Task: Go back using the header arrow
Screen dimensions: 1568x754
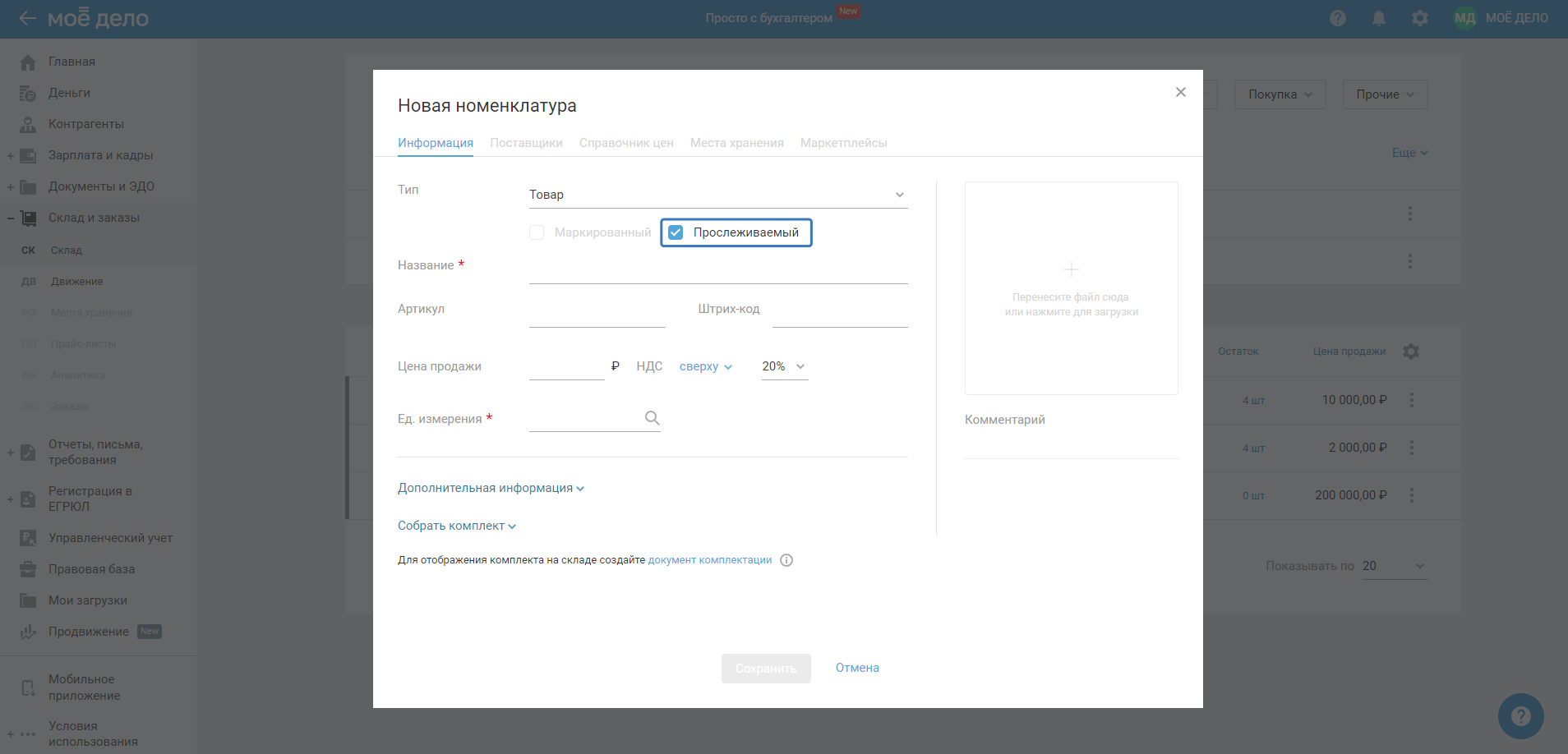Action: pos(27,18)
